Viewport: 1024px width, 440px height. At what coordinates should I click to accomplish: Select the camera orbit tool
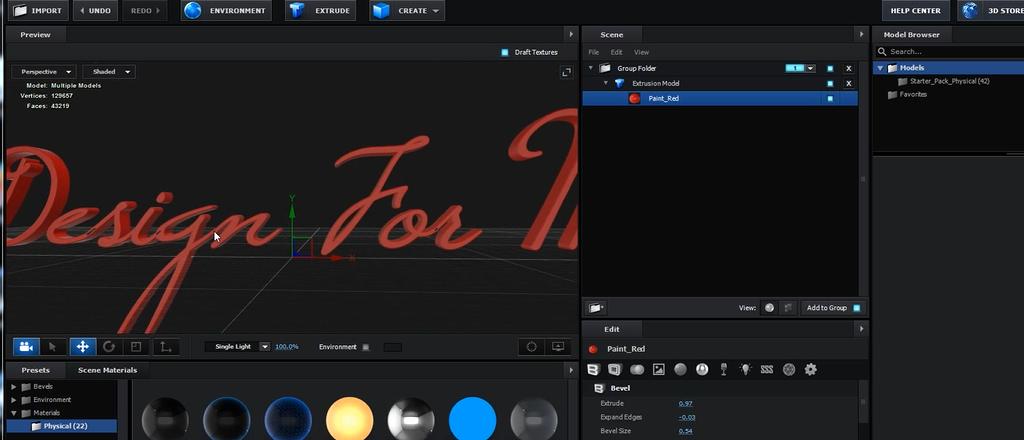click(x=26, y=347)
